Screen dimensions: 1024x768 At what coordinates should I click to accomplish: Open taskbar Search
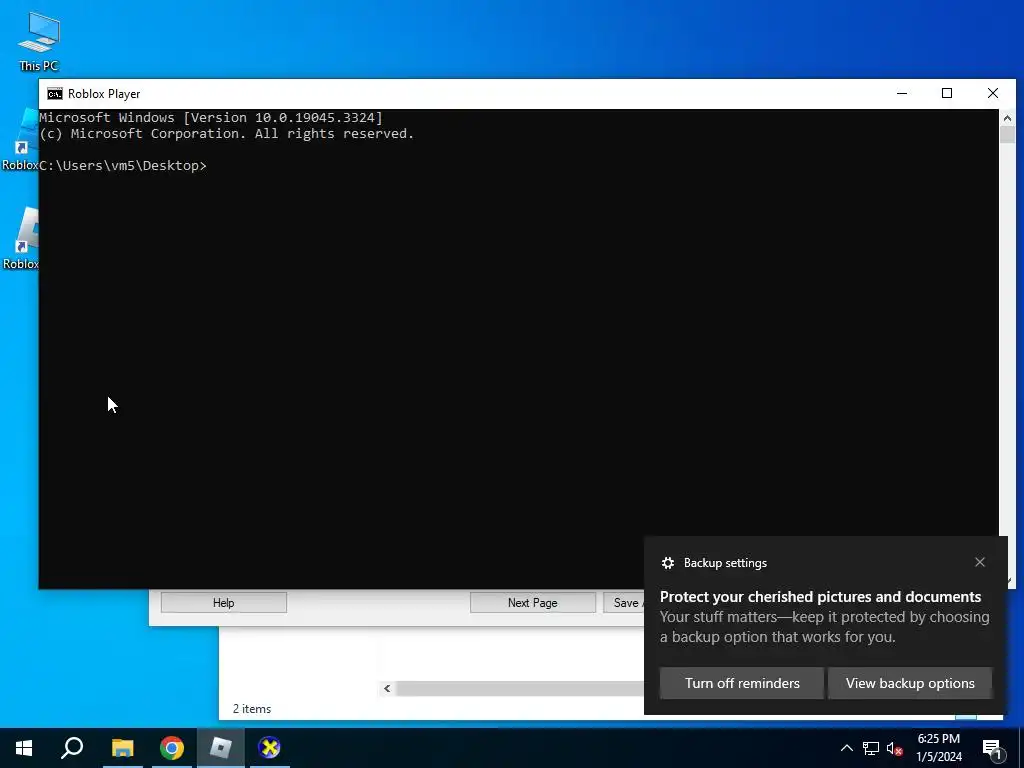pos(72,748)
